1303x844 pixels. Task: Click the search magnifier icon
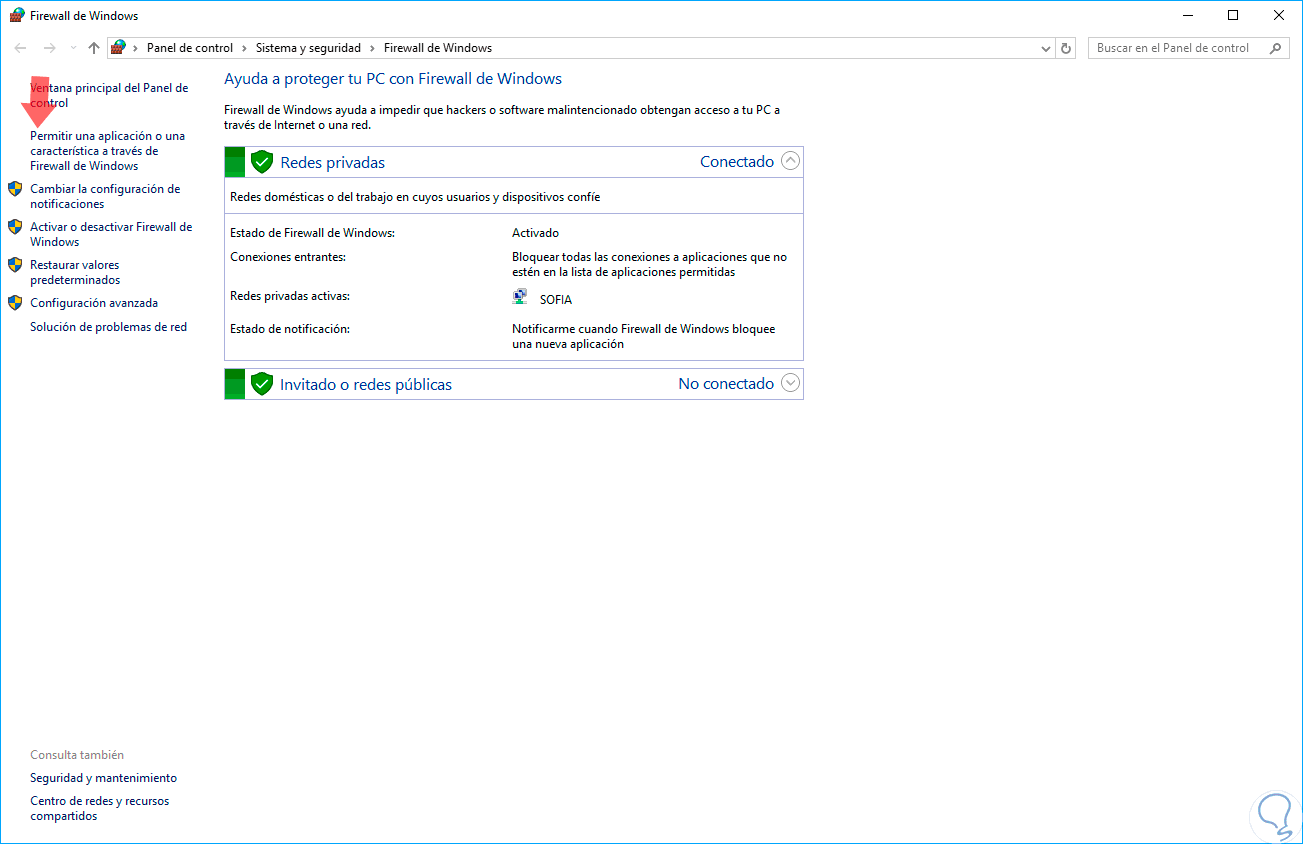1276,48
